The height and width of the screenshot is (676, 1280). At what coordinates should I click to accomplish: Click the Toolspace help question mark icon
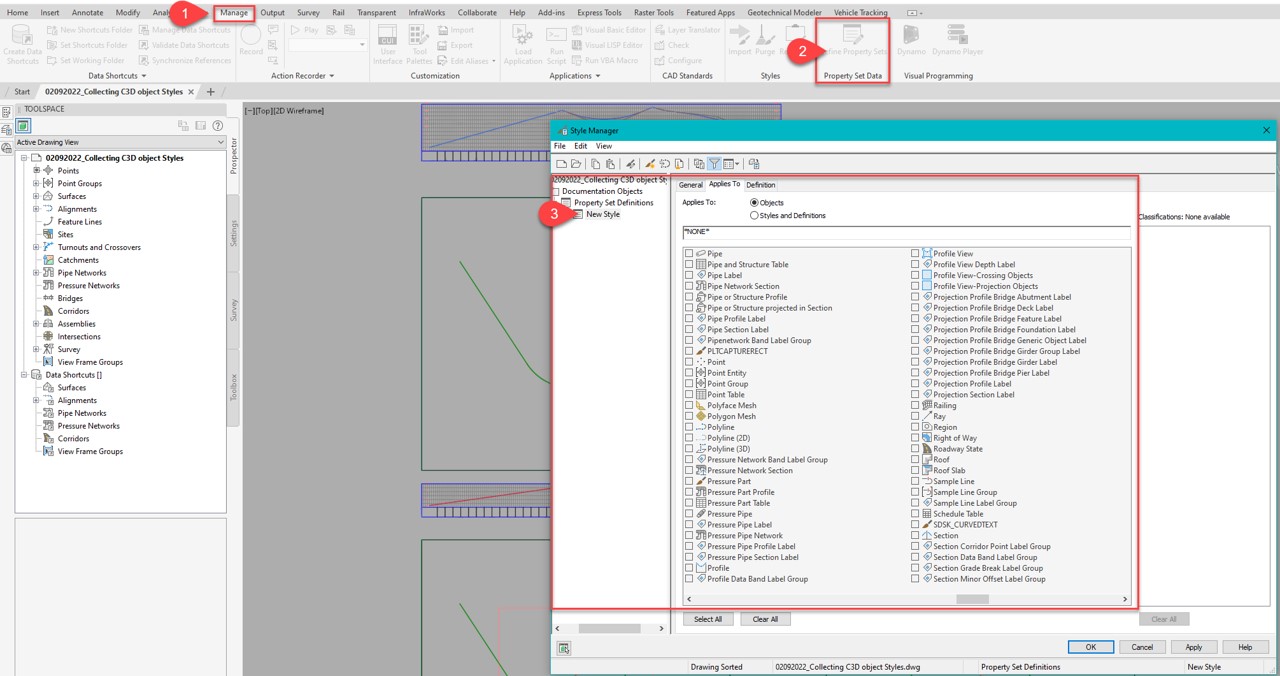[218, 126]
